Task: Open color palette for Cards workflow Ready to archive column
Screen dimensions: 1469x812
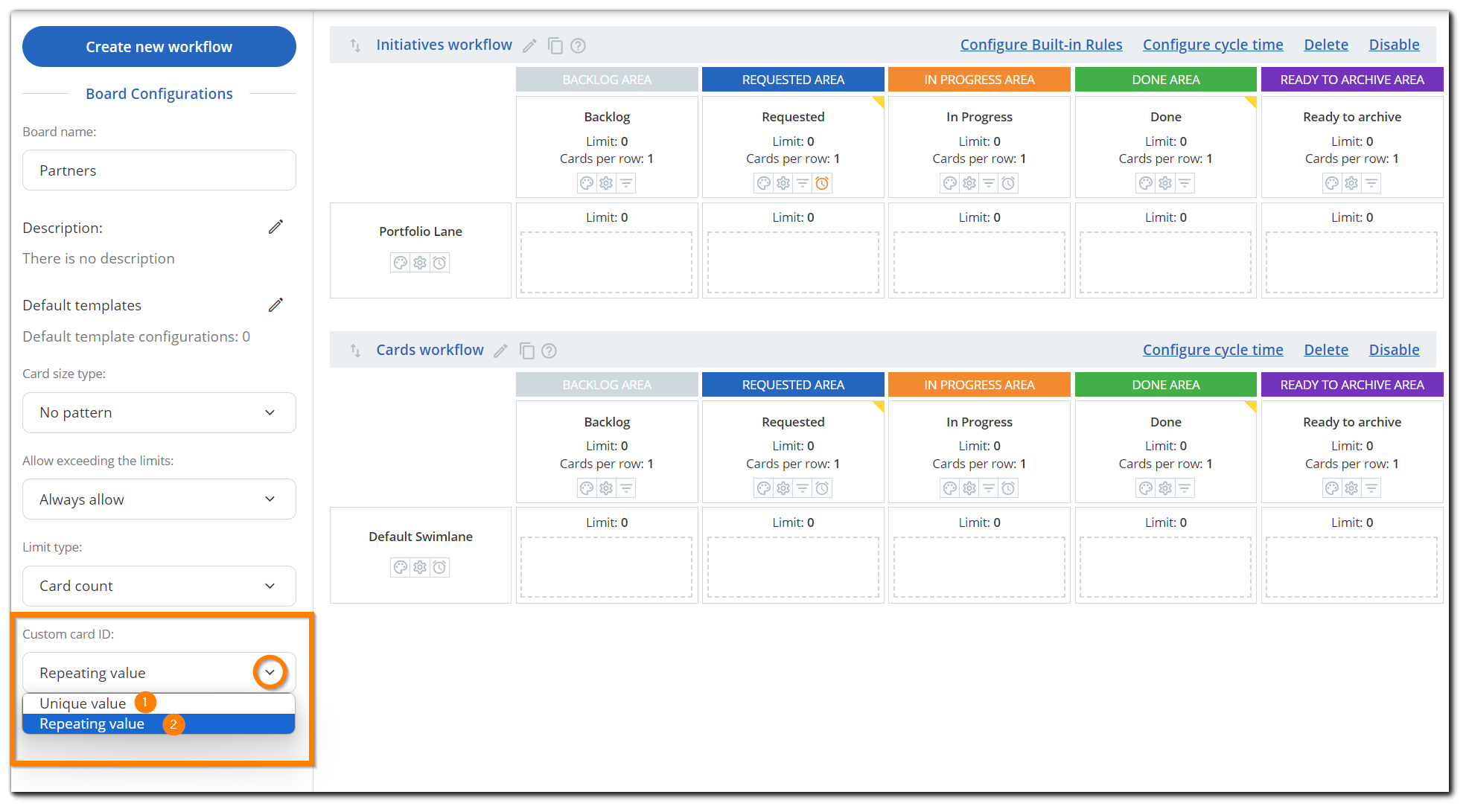Action: point(1332,488)
